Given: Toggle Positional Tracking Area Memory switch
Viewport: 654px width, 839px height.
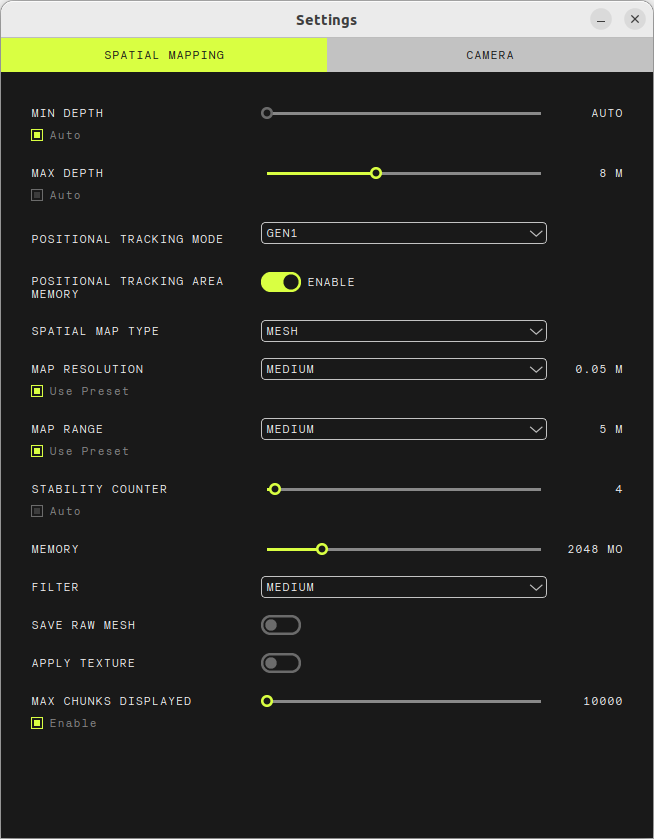Looking at the screenshot, I should tap(281, 282).
